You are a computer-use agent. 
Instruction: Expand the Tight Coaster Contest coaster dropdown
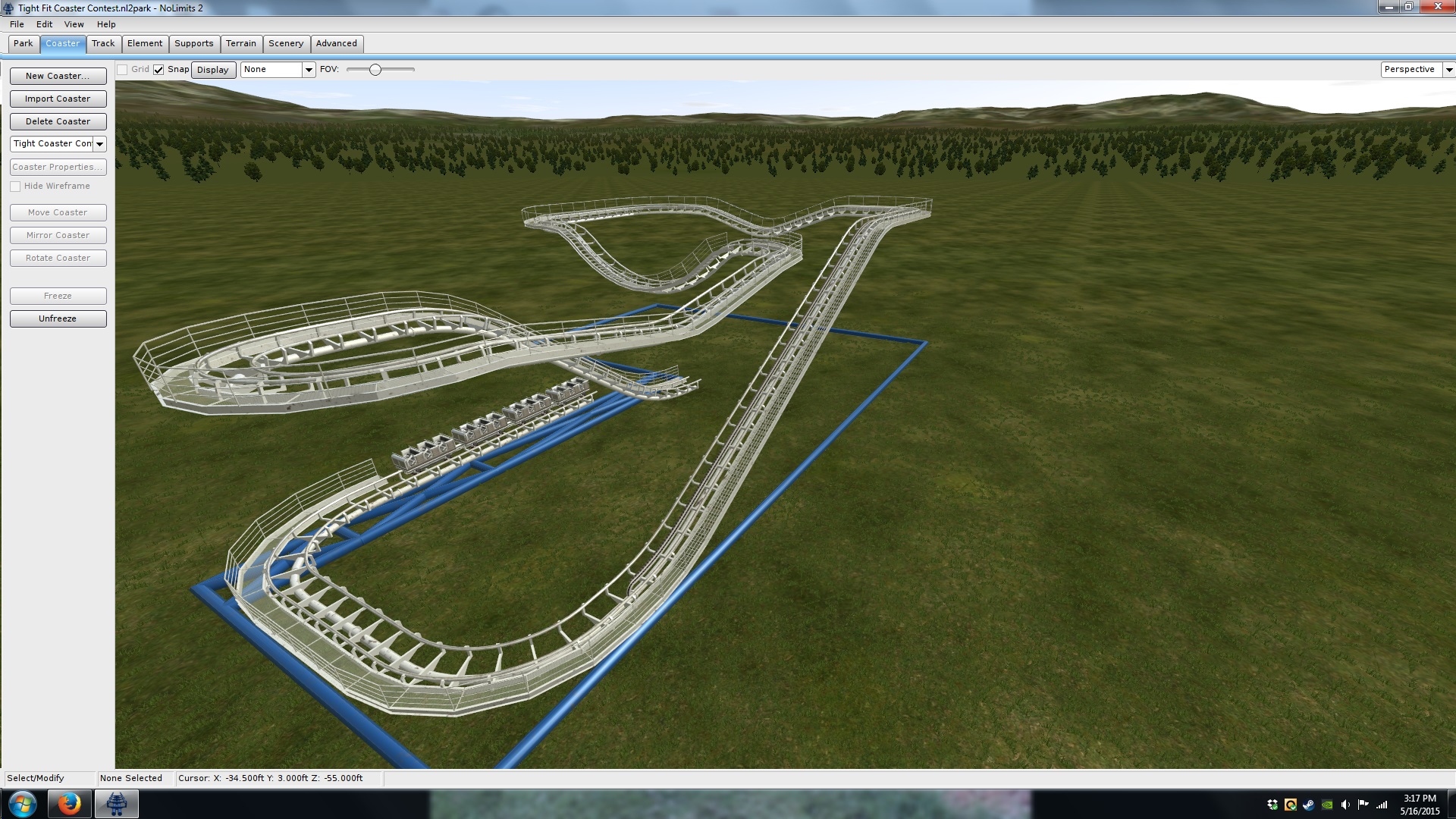click(x=99, y=144)
